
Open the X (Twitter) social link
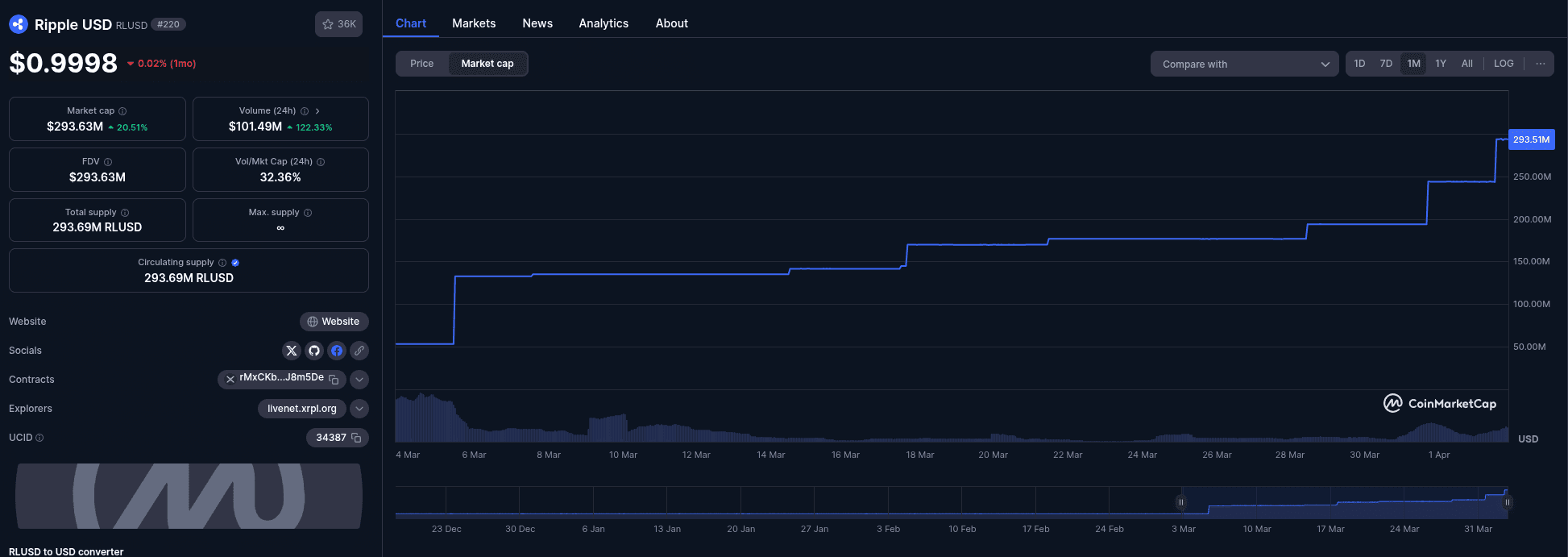point(292,351)
